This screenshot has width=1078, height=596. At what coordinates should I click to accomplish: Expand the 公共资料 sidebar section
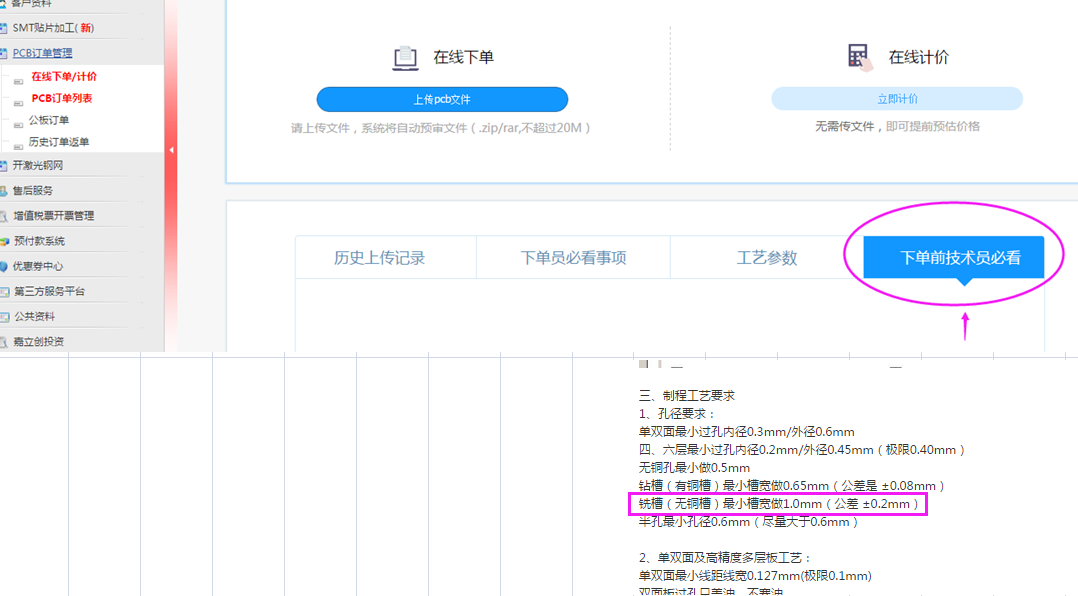(34, 316)
